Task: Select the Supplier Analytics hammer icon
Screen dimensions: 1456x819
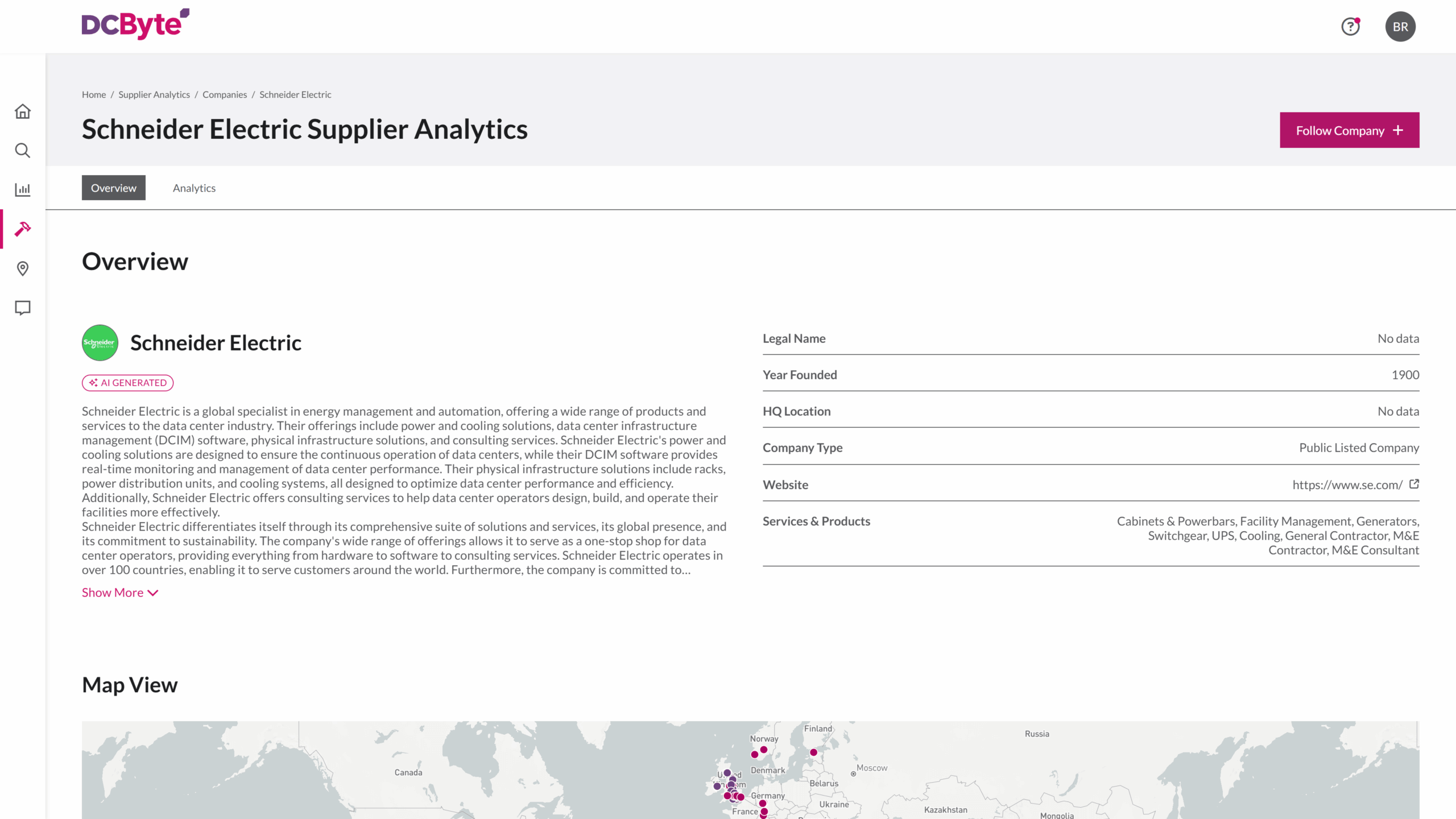Action: tap(23, 229)
